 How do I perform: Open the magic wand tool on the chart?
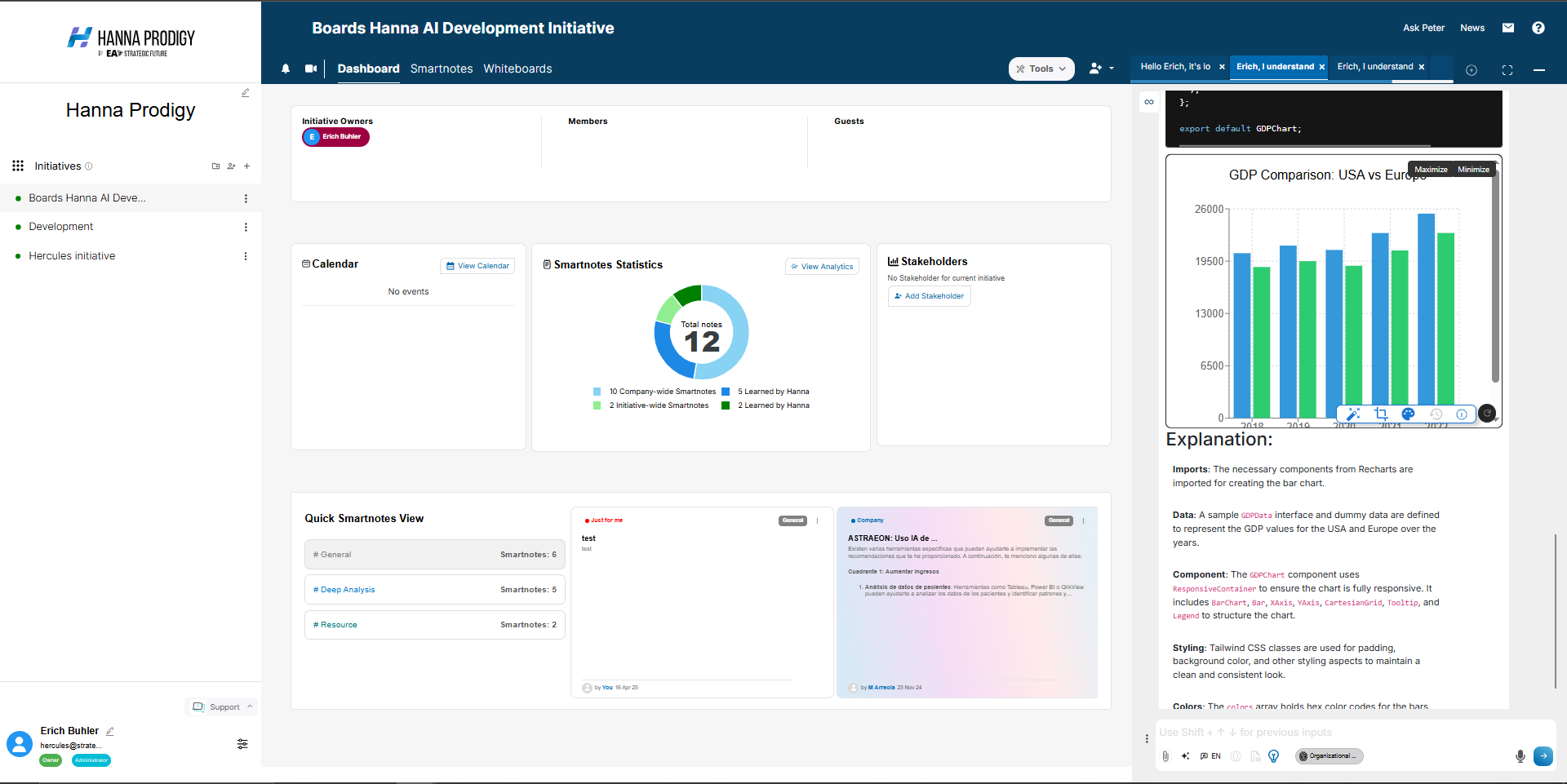coord(1353,414)
